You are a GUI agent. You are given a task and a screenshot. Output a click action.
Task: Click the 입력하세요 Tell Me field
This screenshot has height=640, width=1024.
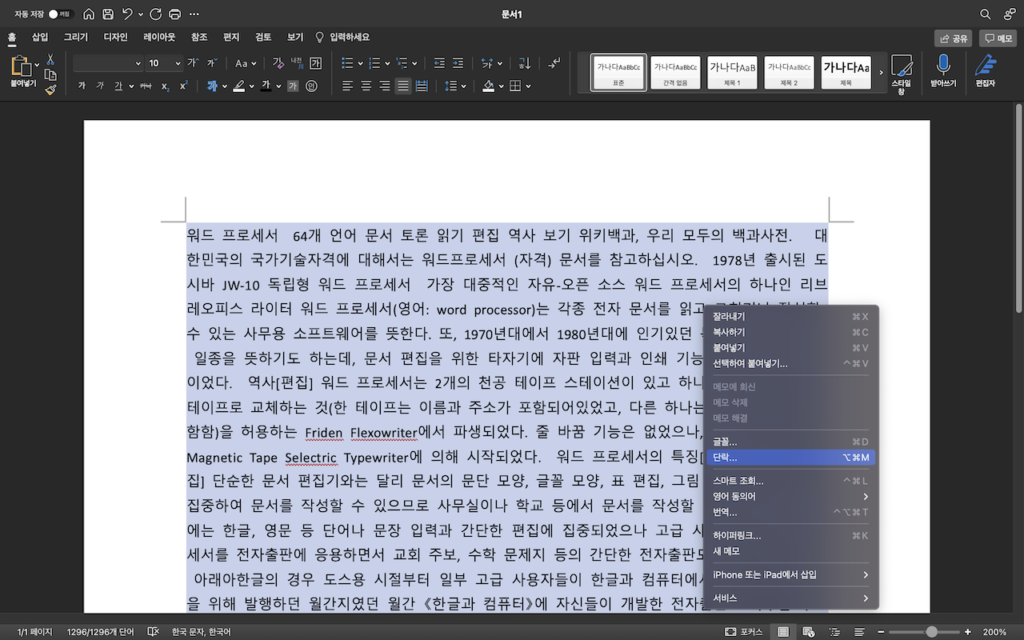point(343,37)
